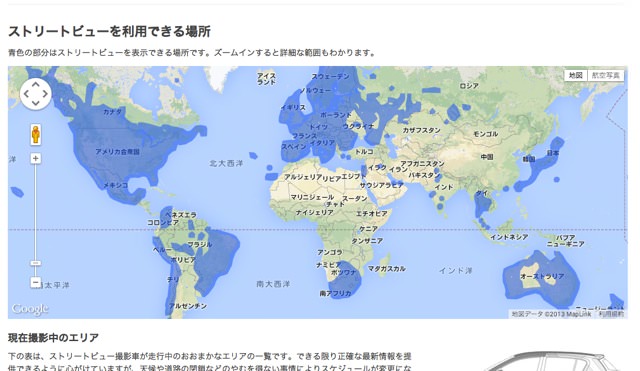This screenshot has width=640, height=371.
Task: Pan the map right with the right arrow
Action: pyautogui.click(x=45, y=94)
